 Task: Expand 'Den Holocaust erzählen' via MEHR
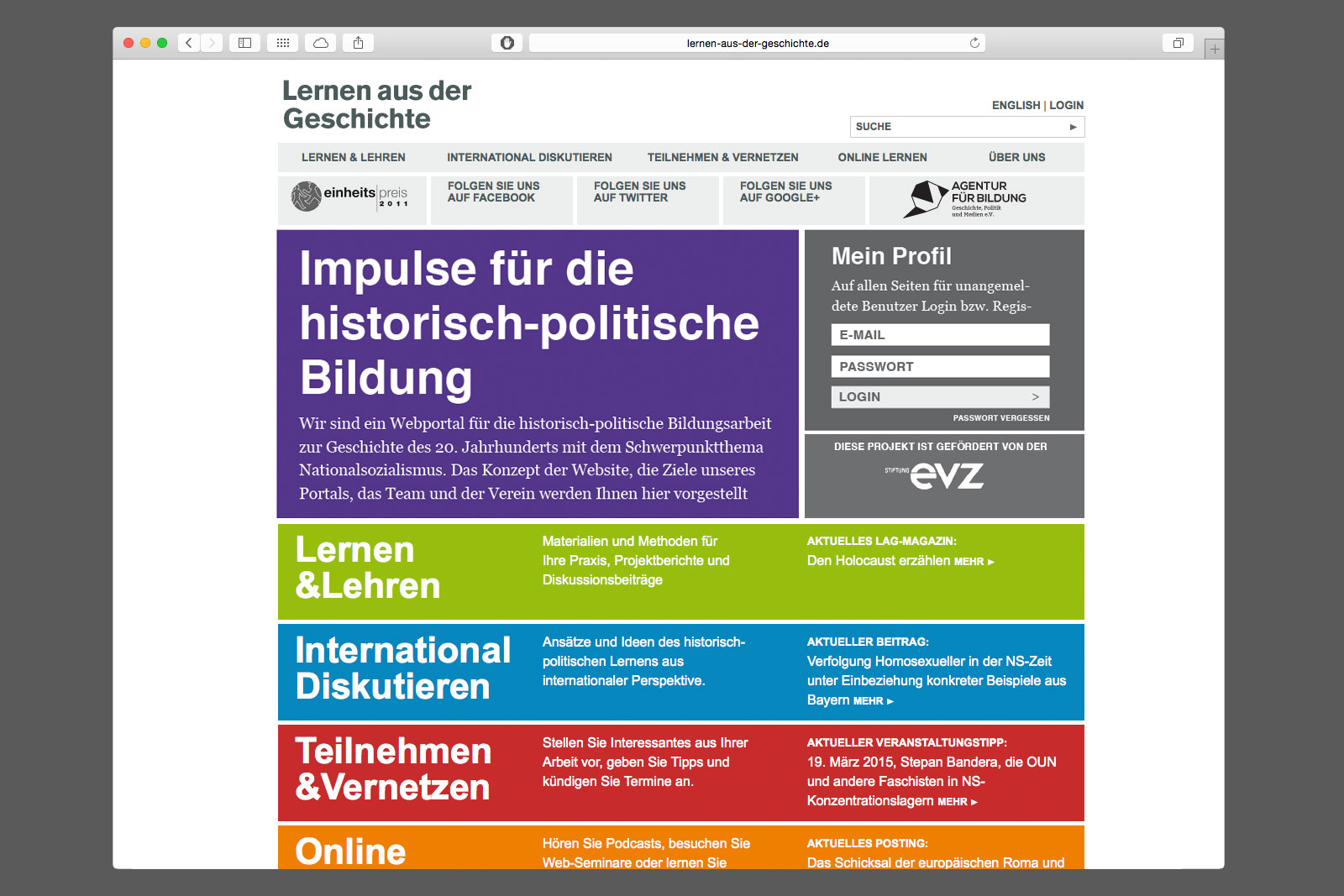974,562
